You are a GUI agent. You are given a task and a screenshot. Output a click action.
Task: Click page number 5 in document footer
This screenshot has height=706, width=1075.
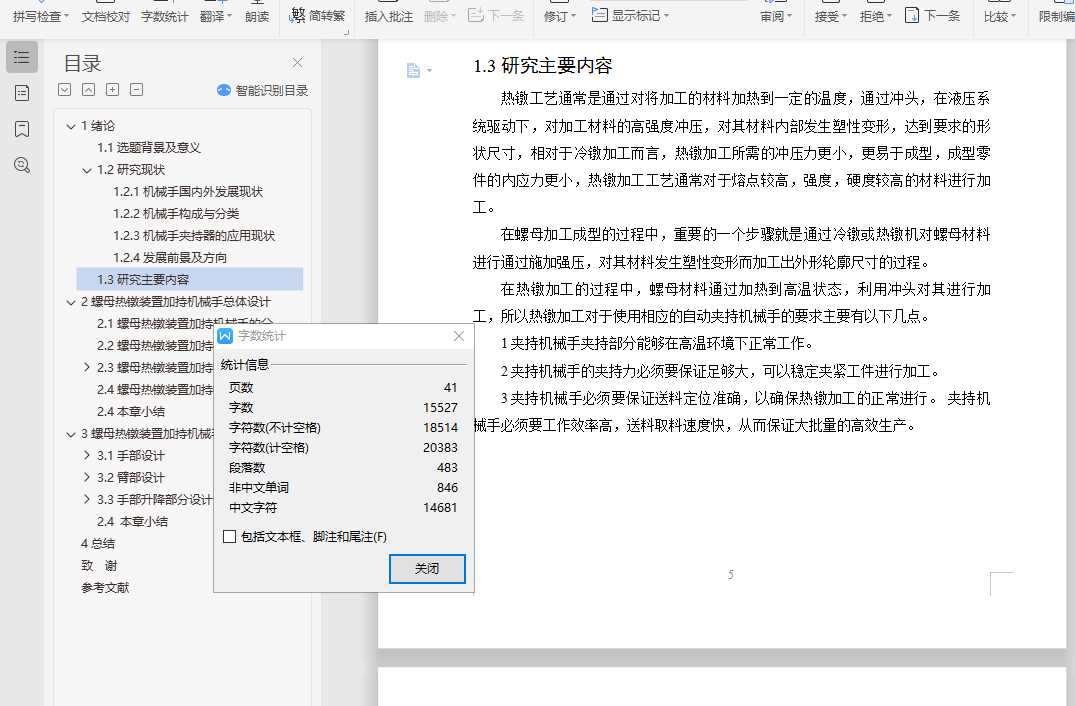tap(731, 574)
